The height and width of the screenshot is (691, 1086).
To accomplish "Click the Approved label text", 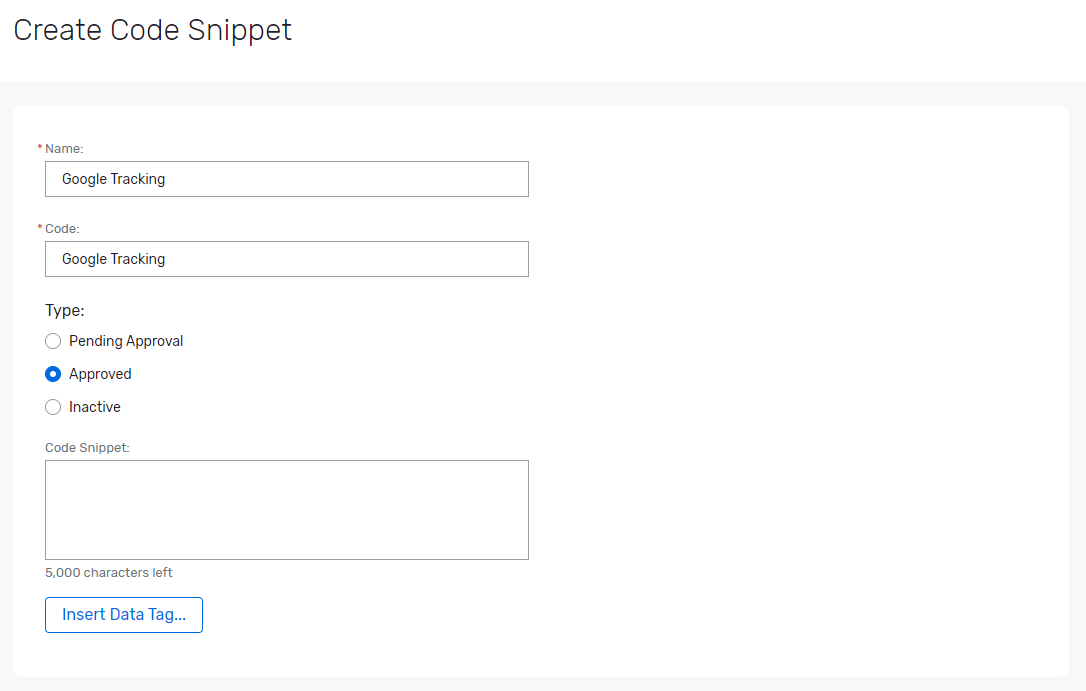I will point(99,374).
